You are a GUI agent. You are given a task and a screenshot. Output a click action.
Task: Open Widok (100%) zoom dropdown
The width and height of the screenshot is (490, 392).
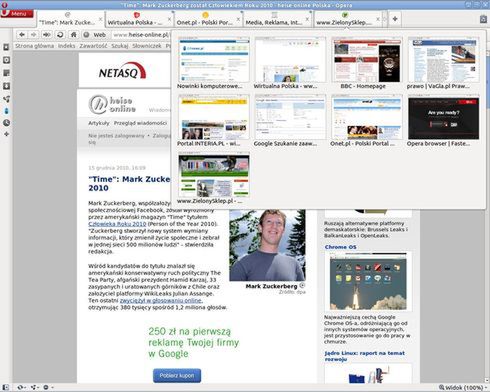coord(462,387)
